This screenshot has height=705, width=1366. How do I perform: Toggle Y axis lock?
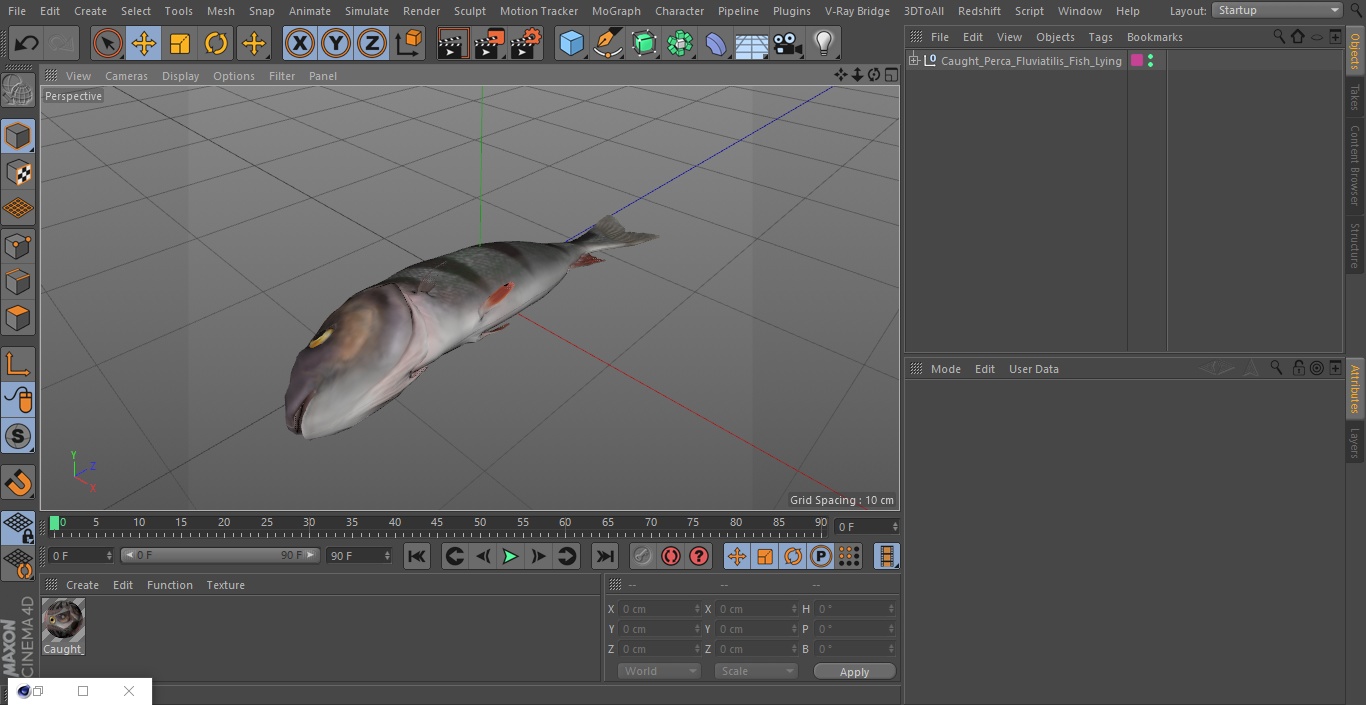[x=336, y=43]
